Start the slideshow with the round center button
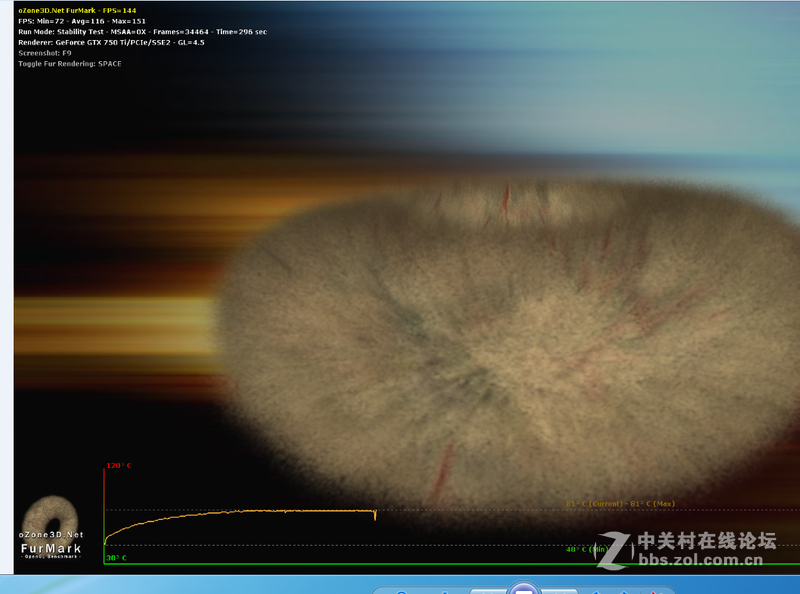Image resolution: width=800 pixels, height=594 pixels. pyautogui.click(x=523, y=588)
